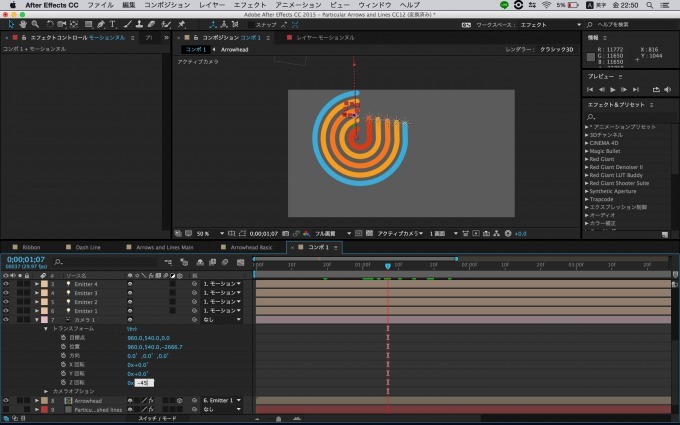The height and width of the screenshot is (425, 680).
Task: Click the Switches / Modes (スイッチ / モード) button
Action: click(x=157, y=418)
